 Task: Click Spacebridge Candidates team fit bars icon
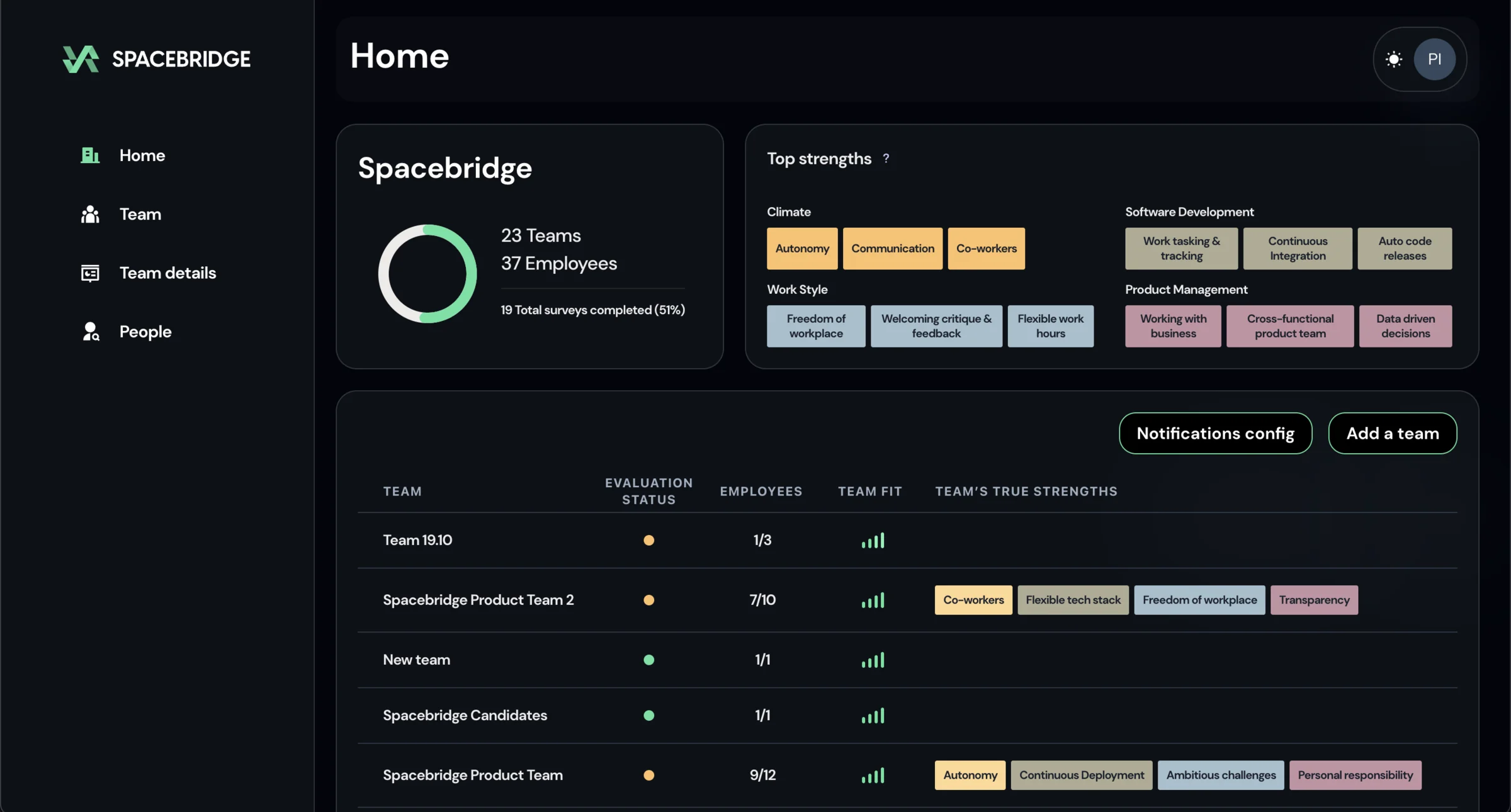(x=873, y=715)
